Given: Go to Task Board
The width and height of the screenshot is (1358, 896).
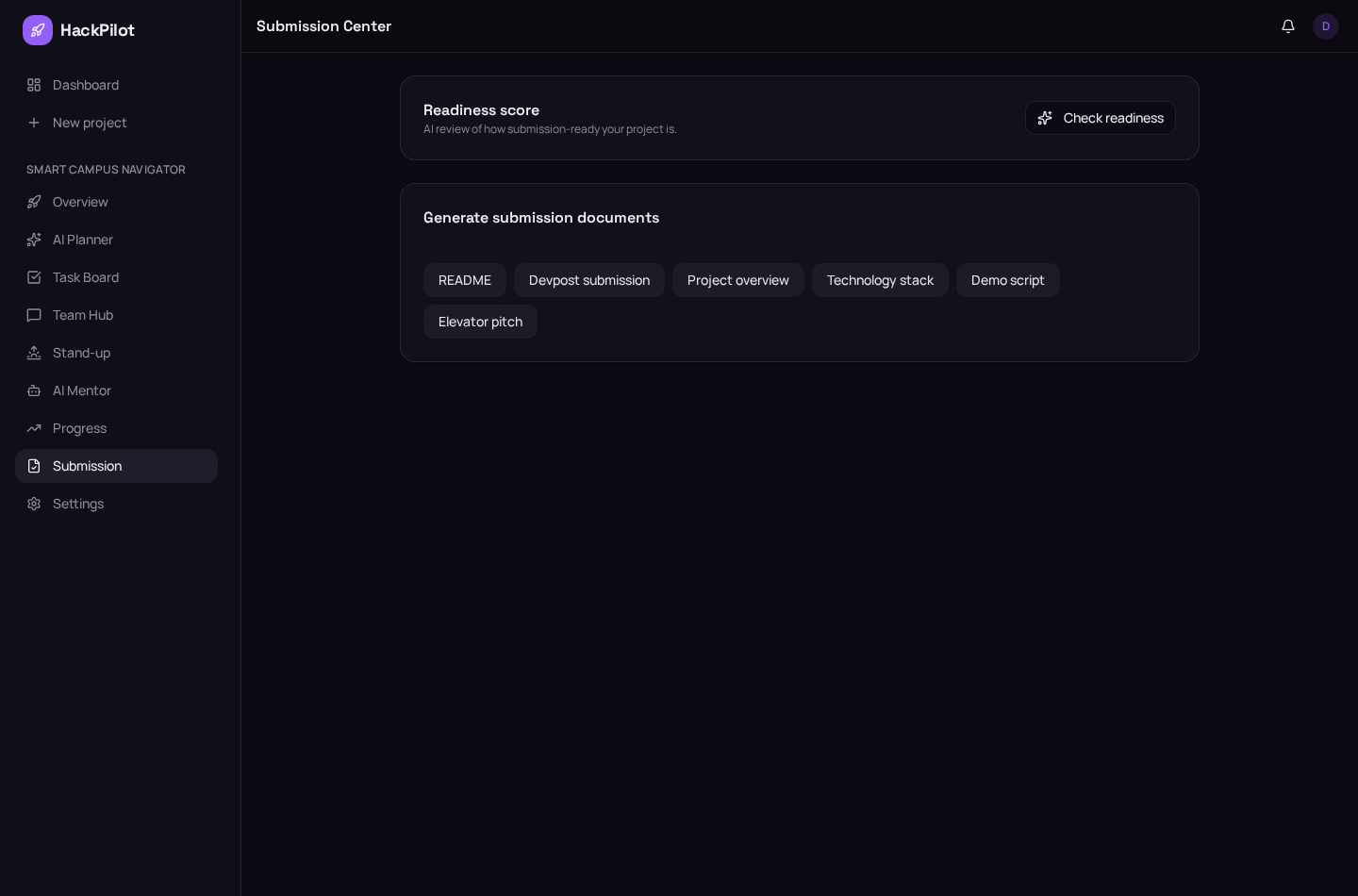Looking at the screenshot, I should (x=116, y=277).
